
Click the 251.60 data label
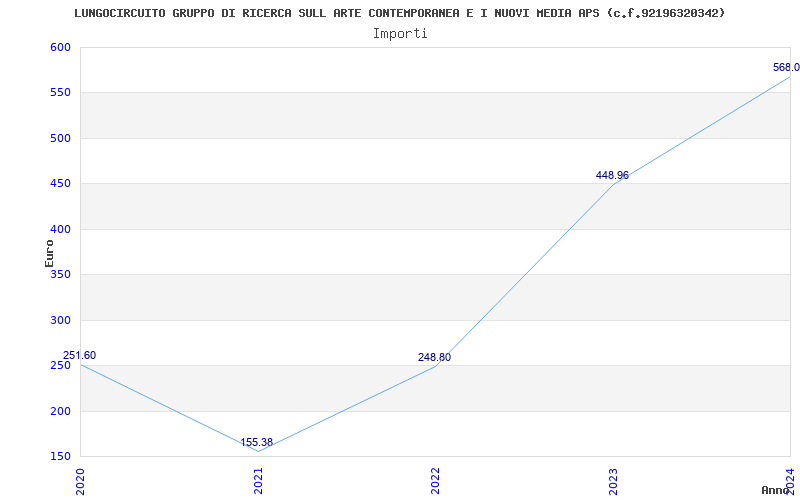click(79, 356)
